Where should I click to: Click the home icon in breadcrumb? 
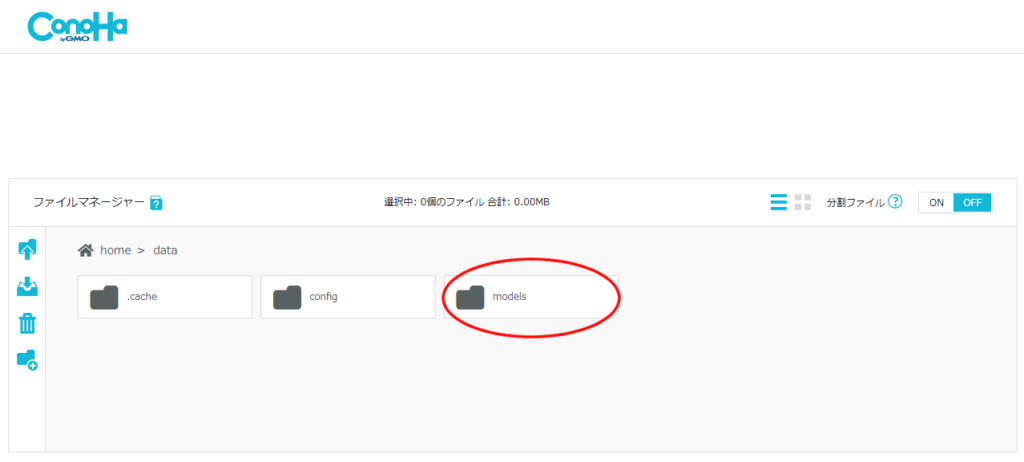pyautogui.click(x=86, y=250)
